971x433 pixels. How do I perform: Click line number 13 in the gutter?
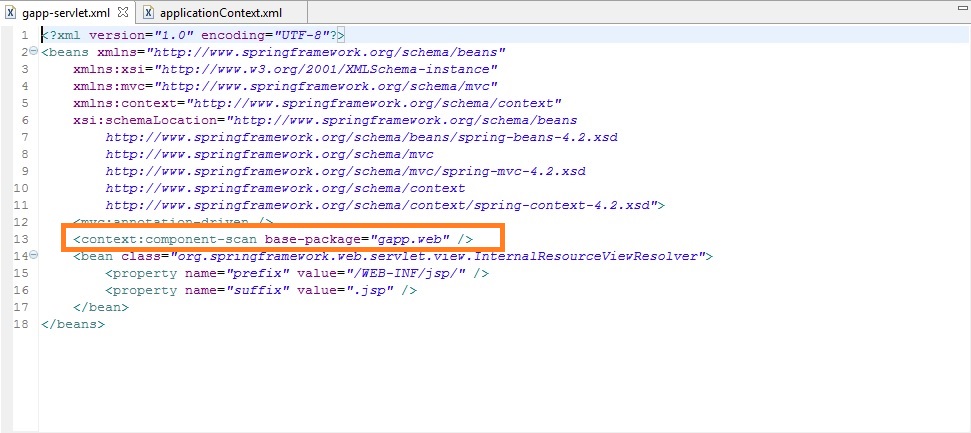pyautogui.click(x=19, y=239)
